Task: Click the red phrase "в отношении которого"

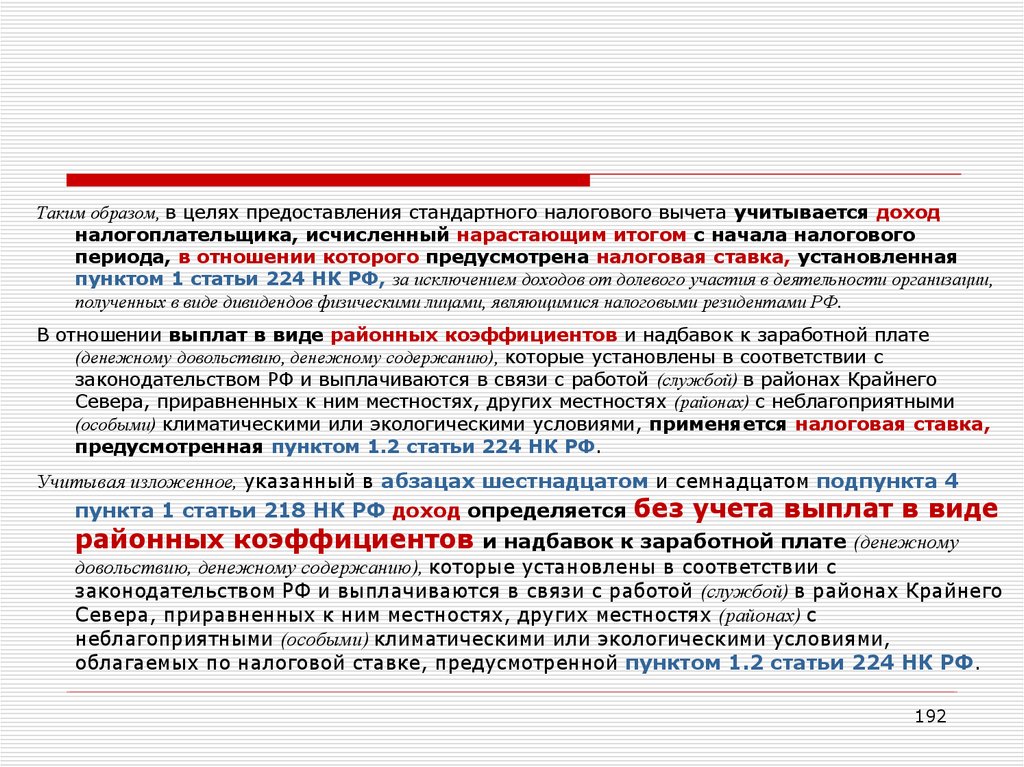Action: [298, 257]
